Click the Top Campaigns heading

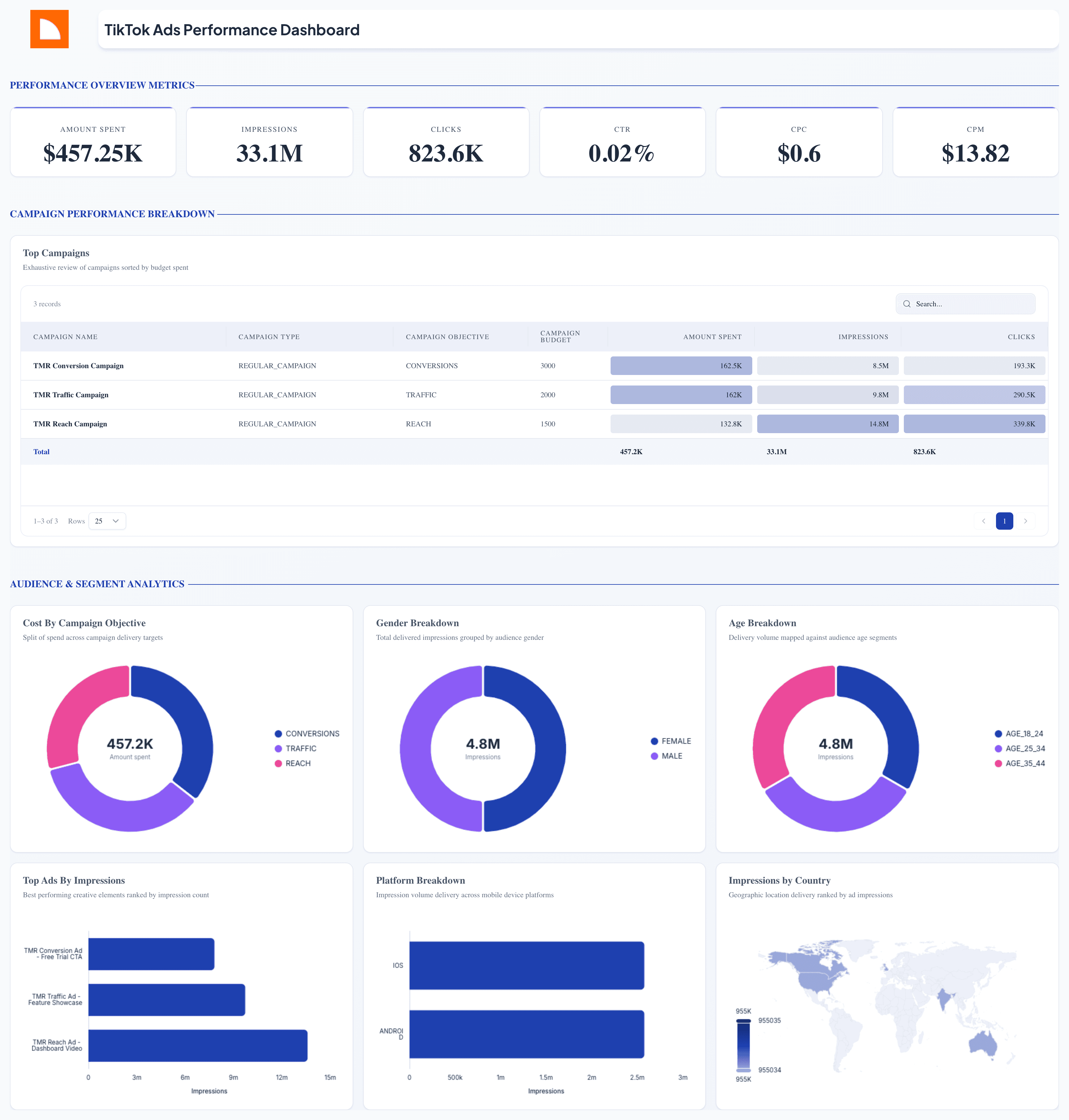pos(56,253)
